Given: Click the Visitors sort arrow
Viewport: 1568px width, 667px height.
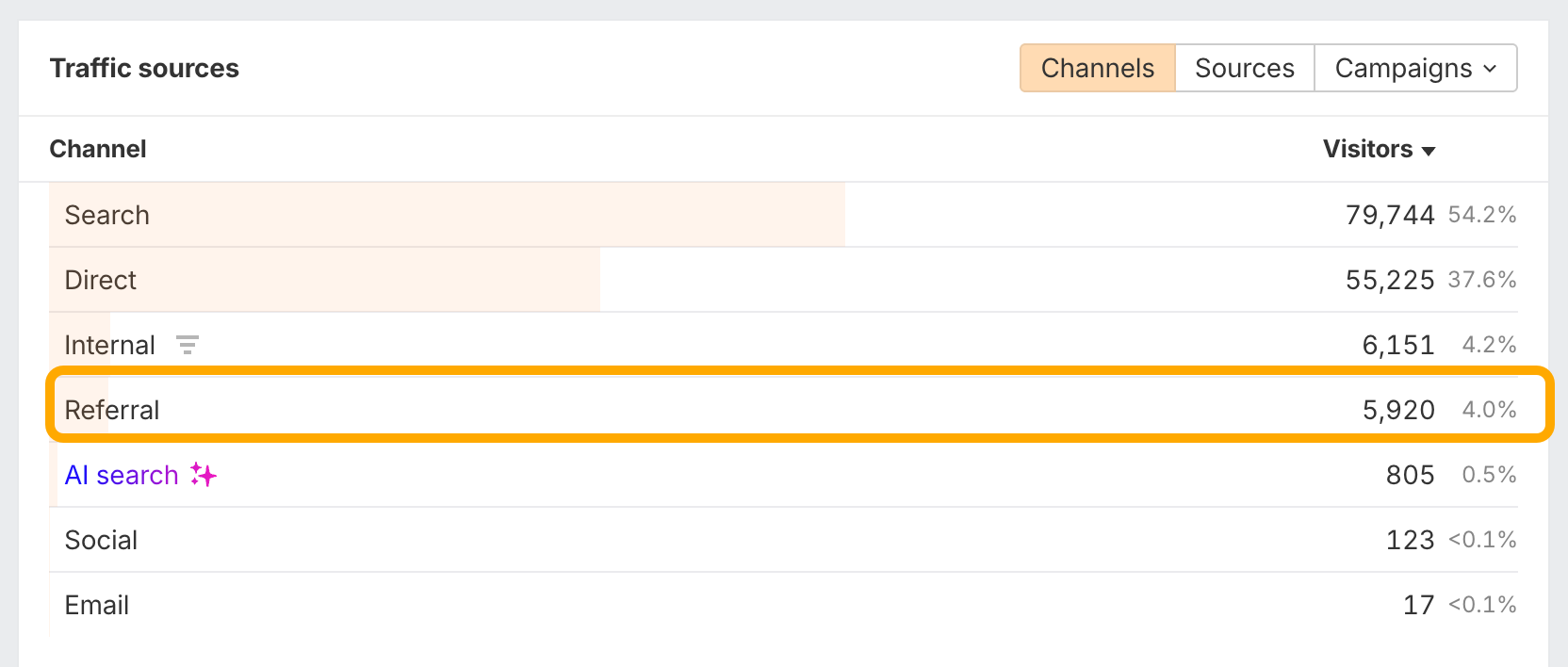Looking at the screenshot, I should [1429, 151].
